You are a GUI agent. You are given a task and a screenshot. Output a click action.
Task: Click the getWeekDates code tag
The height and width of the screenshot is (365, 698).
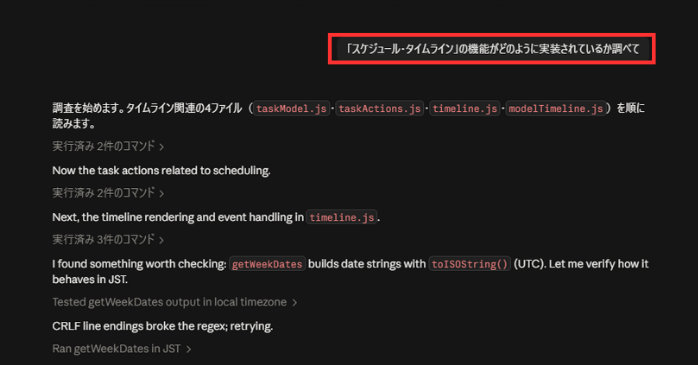(x=267, y=264)
